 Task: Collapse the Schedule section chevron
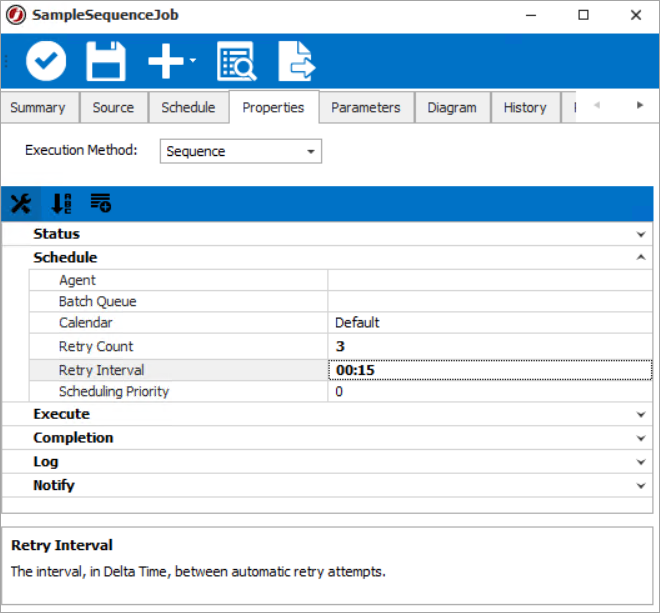(641, 257)
